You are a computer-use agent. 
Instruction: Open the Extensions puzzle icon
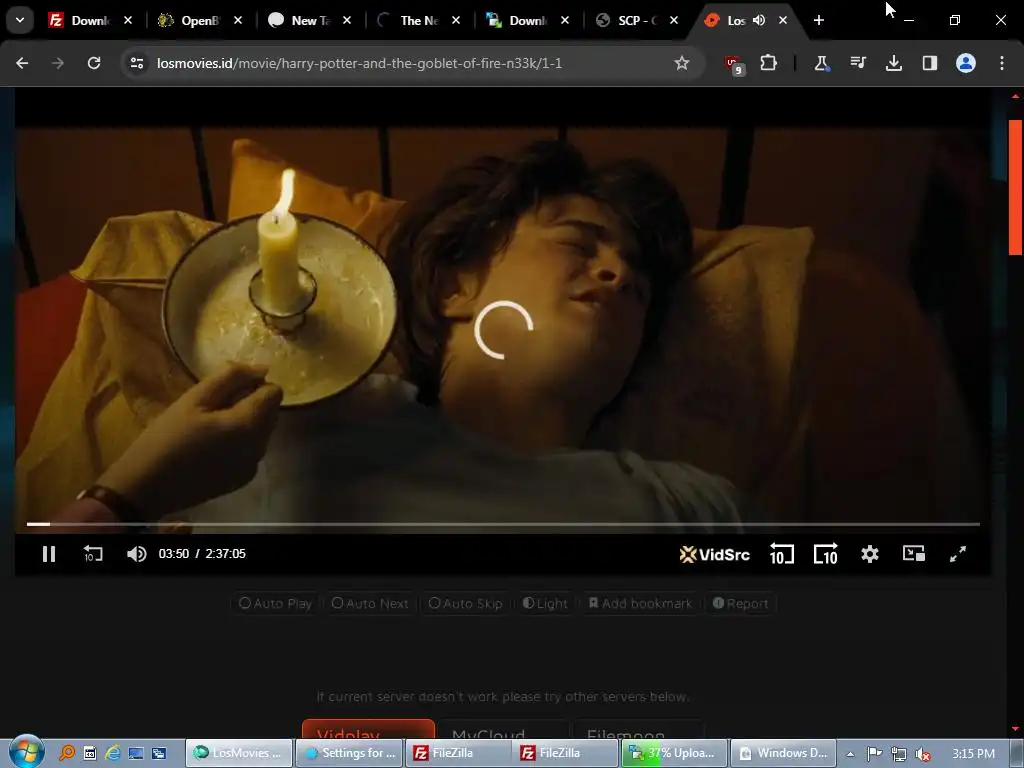(769, 63)
